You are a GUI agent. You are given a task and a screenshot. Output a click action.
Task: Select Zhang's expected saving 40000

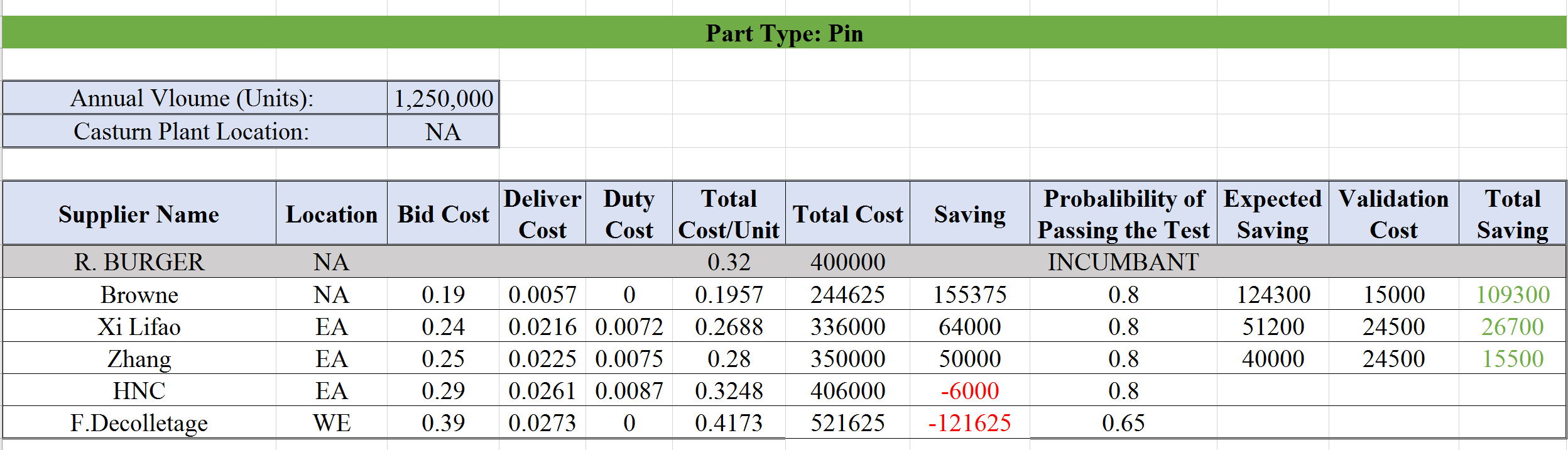click(x=1273, y=359)
